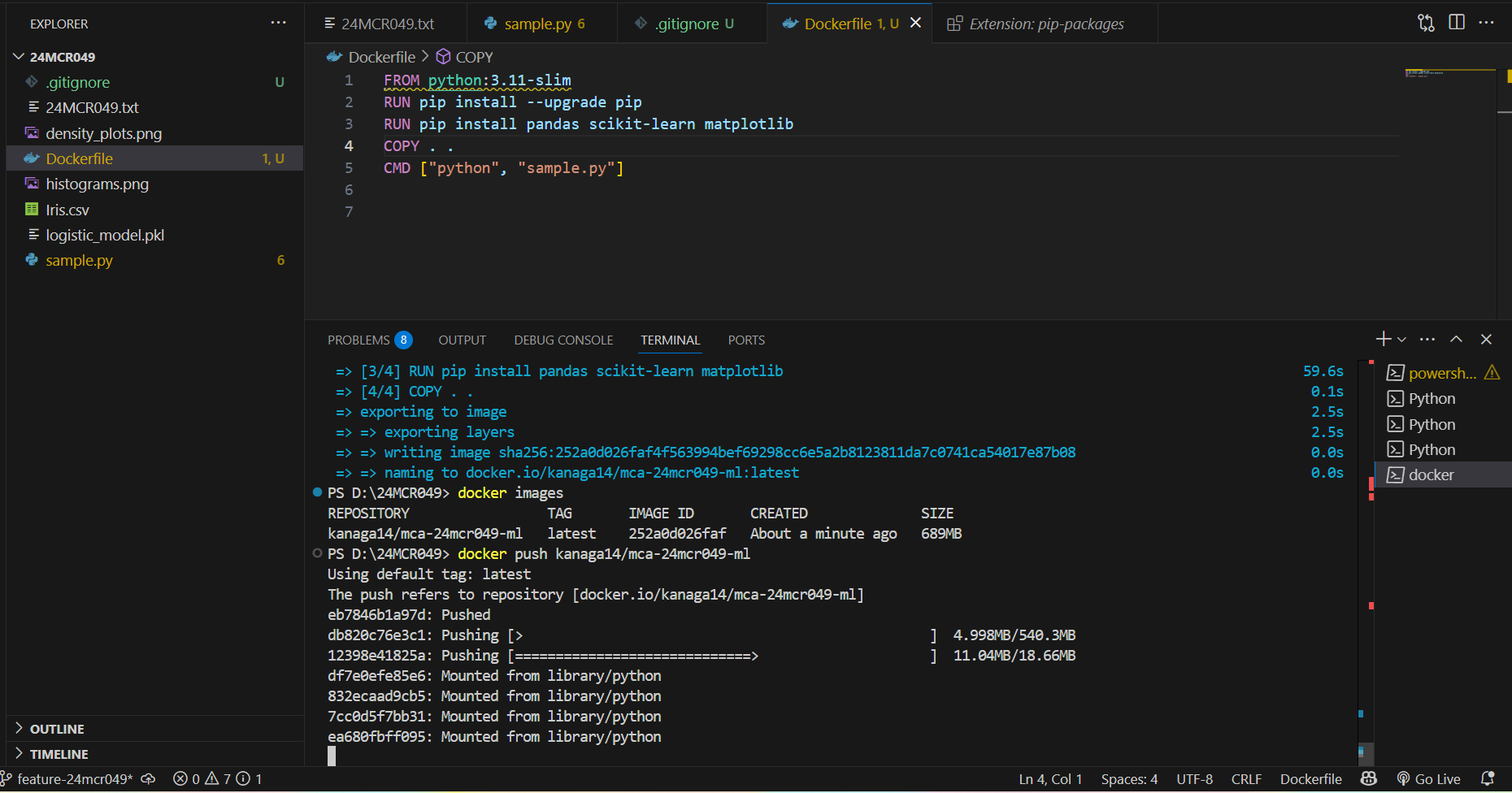Select the powershell terminal instance
Screen dimensions: 1512x793
coord(1443,373)
